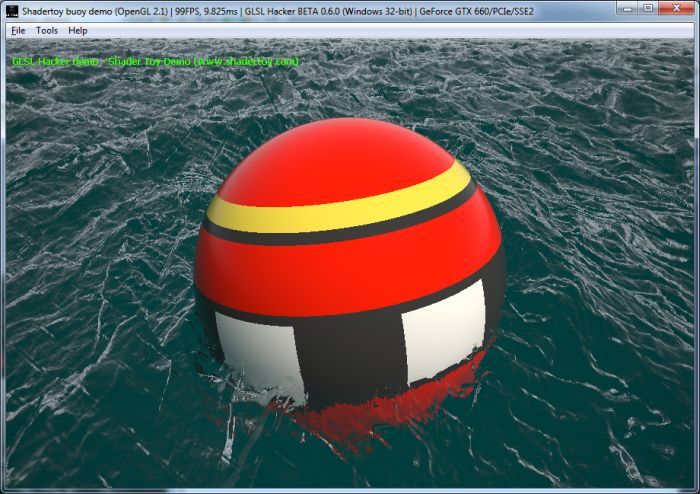Maximize the Shadertoy buoy demo window
Screen dimensions: 700x494
point(648,8)
